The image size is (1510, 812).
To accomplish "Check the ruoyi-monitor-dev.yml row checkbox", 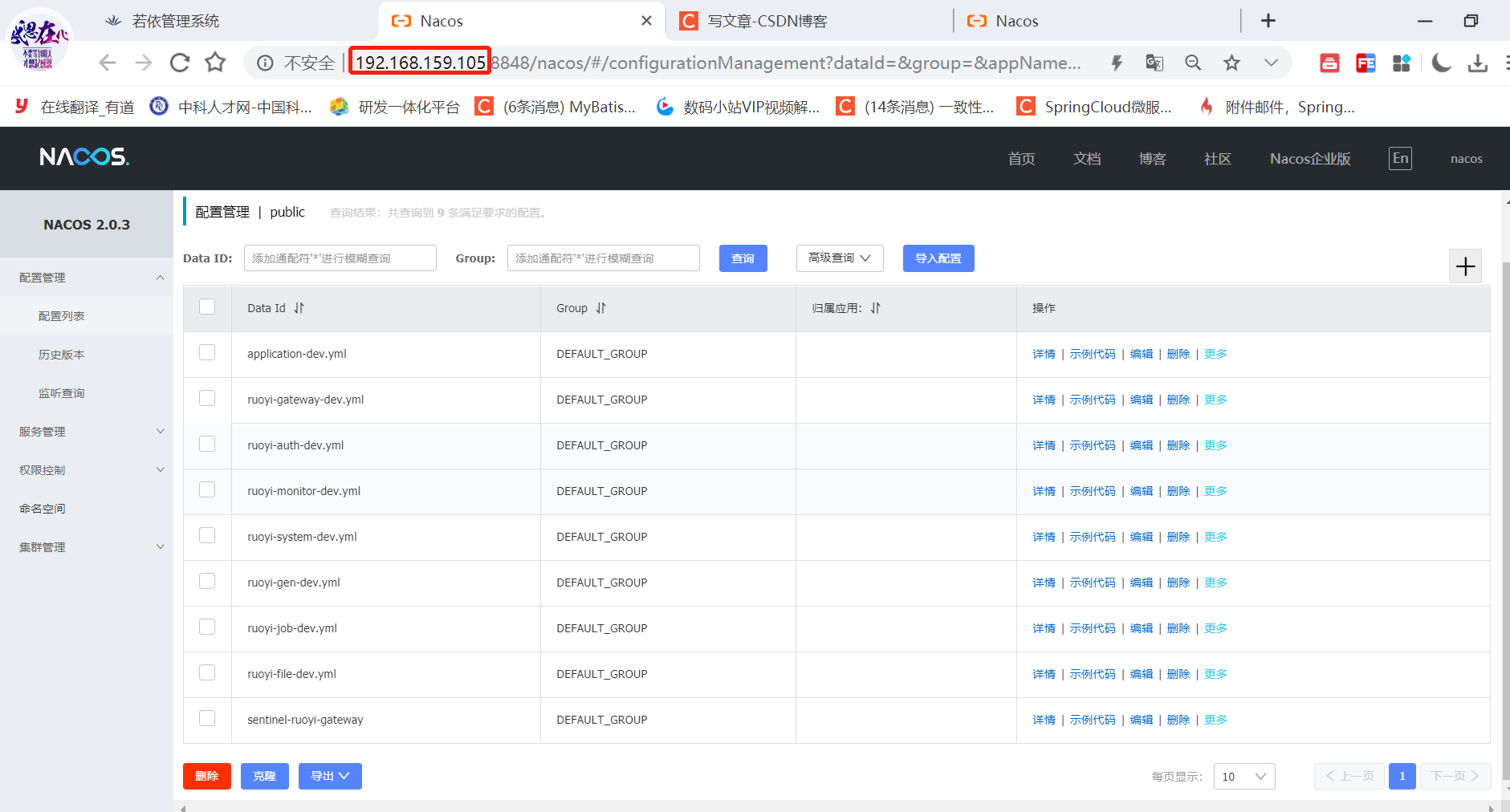I will point(207,489).
